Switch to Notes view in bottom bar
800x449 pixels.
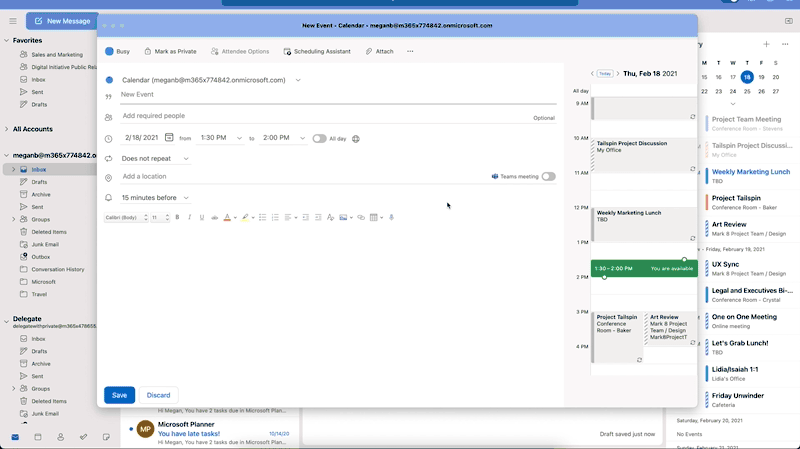pyautogui.click(x=106, y=437)
